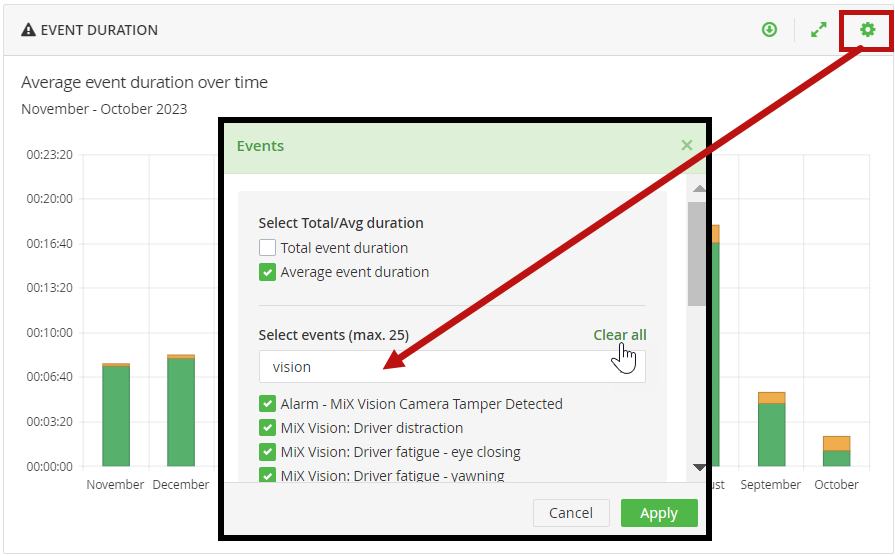The image size is (895, 556).
Task: Click the November bar in the chart
Action: (x=116, y=415)
